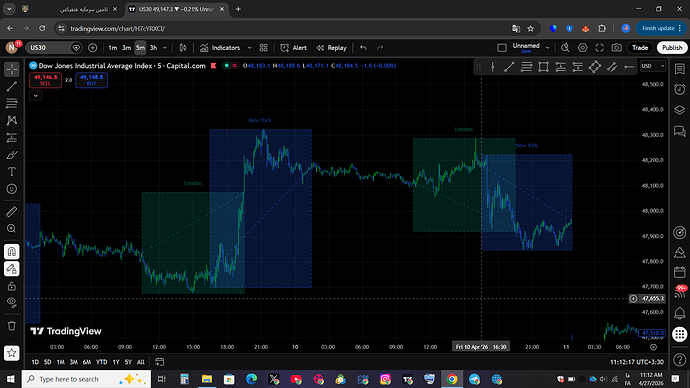The width and height of the screenshot is (690, 388).
Task: Select the text annotation tool
Action: tap(11, 172)
